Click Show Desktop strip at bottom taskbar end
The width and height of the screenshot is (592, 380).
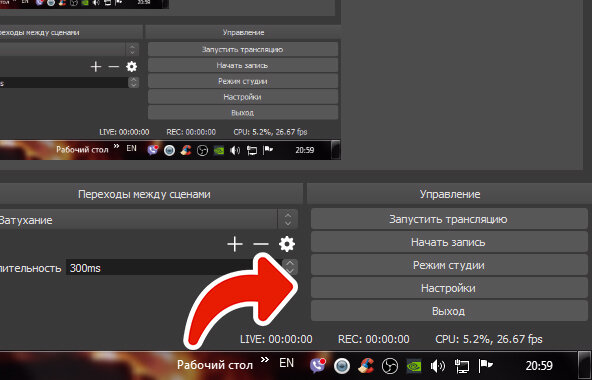tap(584, 366)
